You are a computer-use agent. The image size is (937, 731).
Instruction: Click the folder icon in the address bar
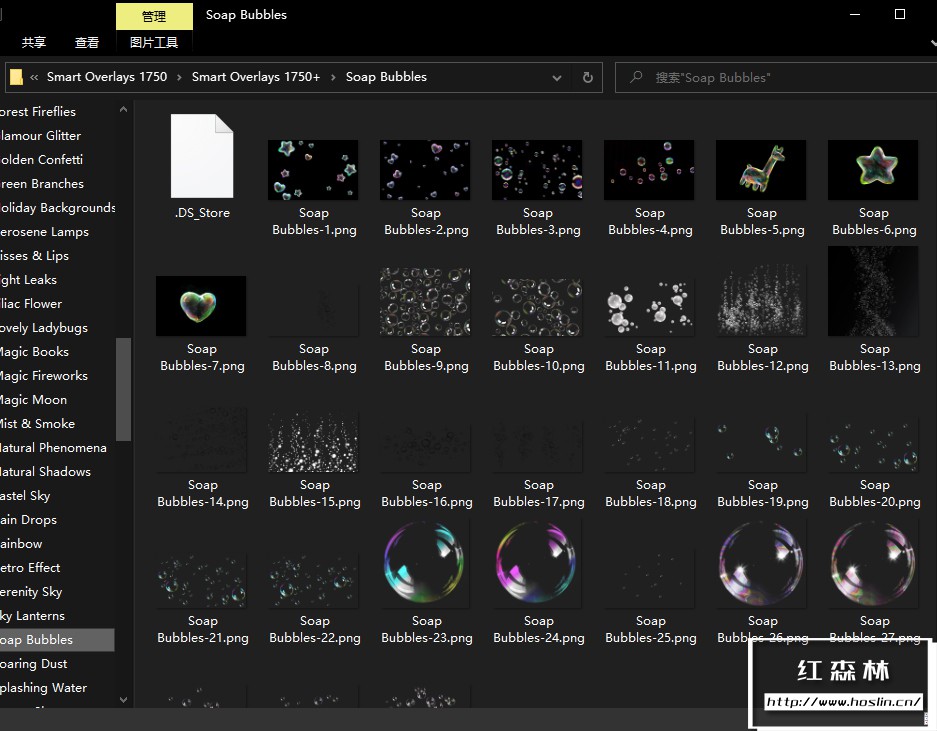[x=16, y=77]
